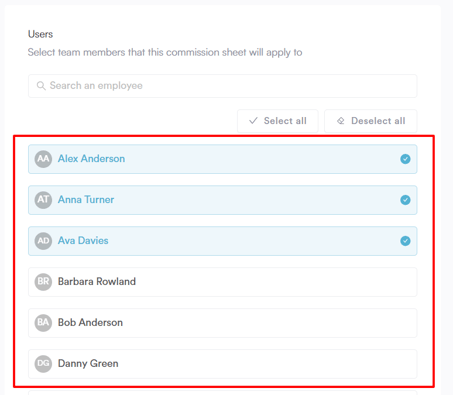Click the BA avatar for Bob Anderson
This screenshot has width=453, height=395.
tap(43, 323)
